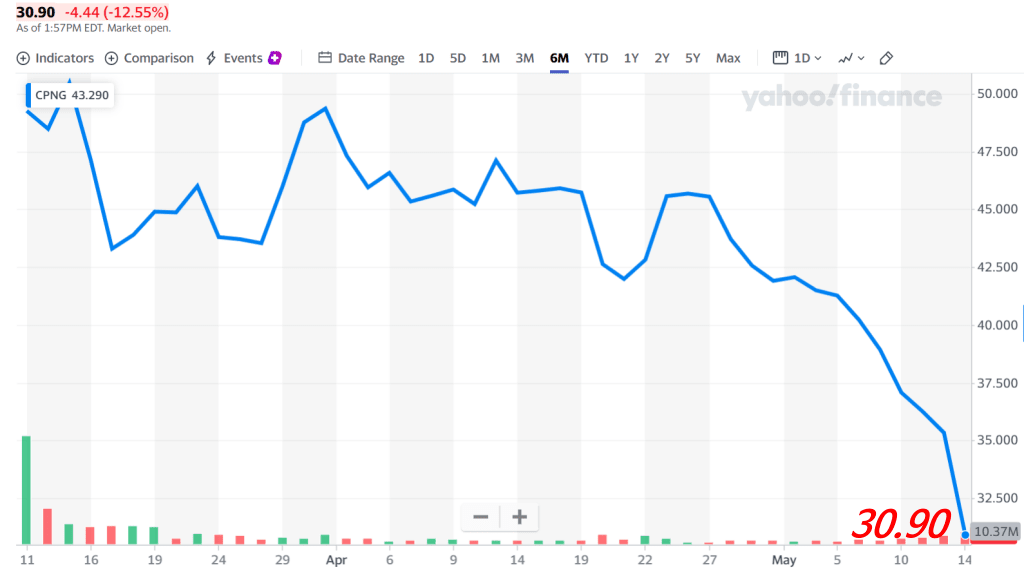This screenshot has width=1024, height=574.
Task: Select the Max time range
Action: [x=728, y=58]
